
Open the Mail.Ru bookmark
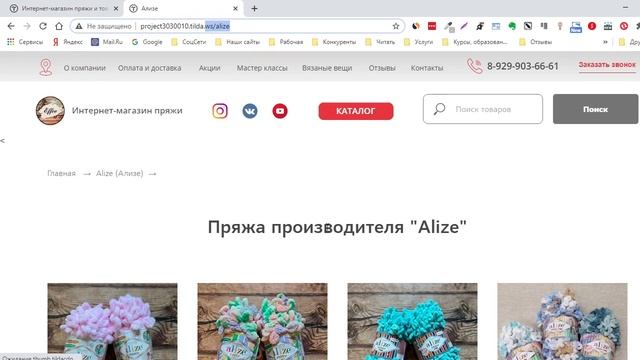(x=107, y=42)
